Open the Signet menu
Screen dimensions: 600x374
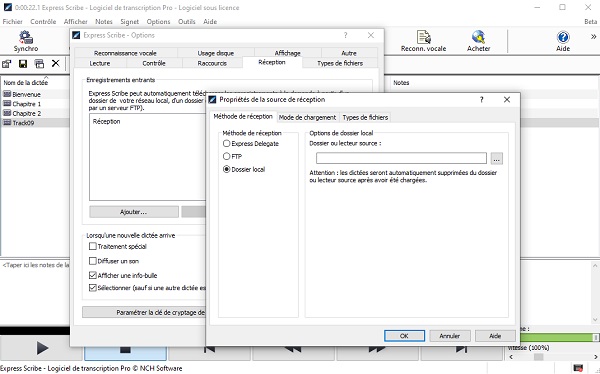click(129, 22)
